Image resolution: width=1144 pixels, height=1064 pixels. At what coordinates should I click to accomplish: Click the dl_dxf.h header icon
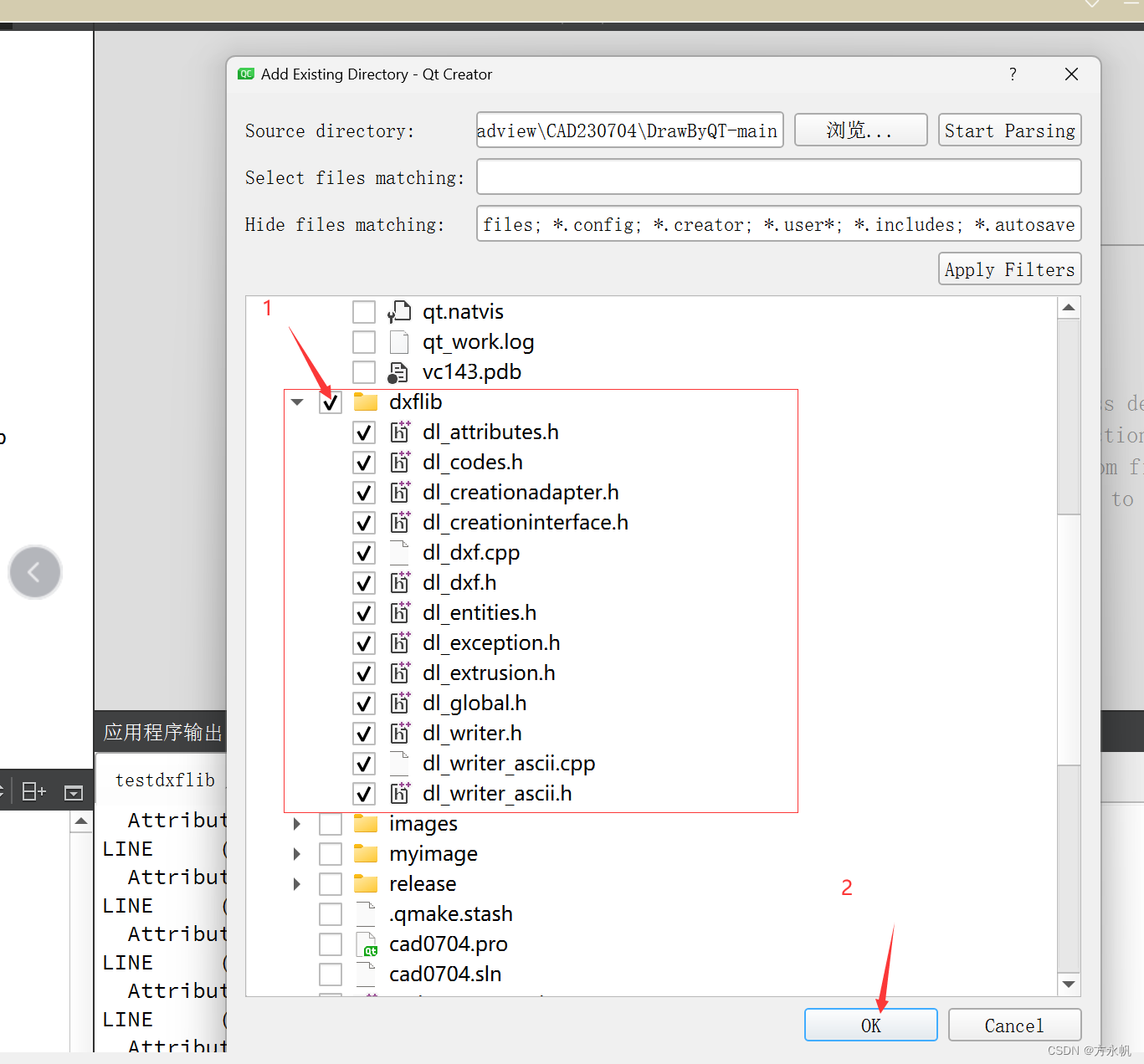click(x=400, y=582)
